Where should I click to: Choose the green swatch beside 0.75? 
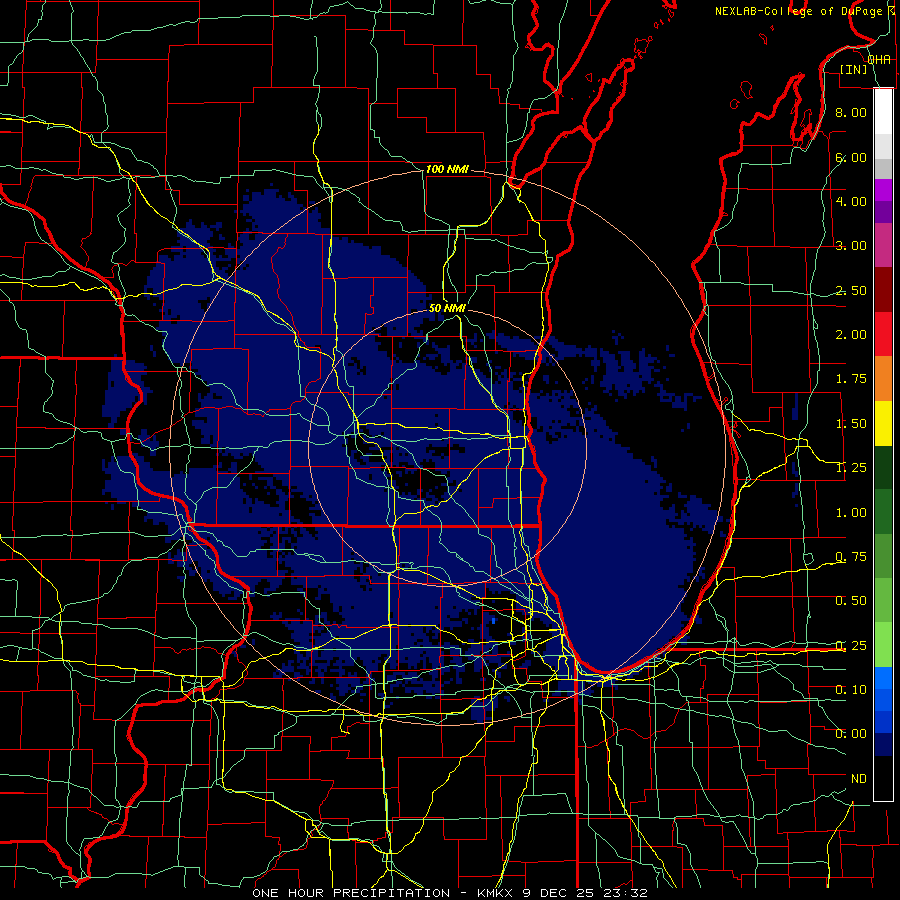coord(883,556)
